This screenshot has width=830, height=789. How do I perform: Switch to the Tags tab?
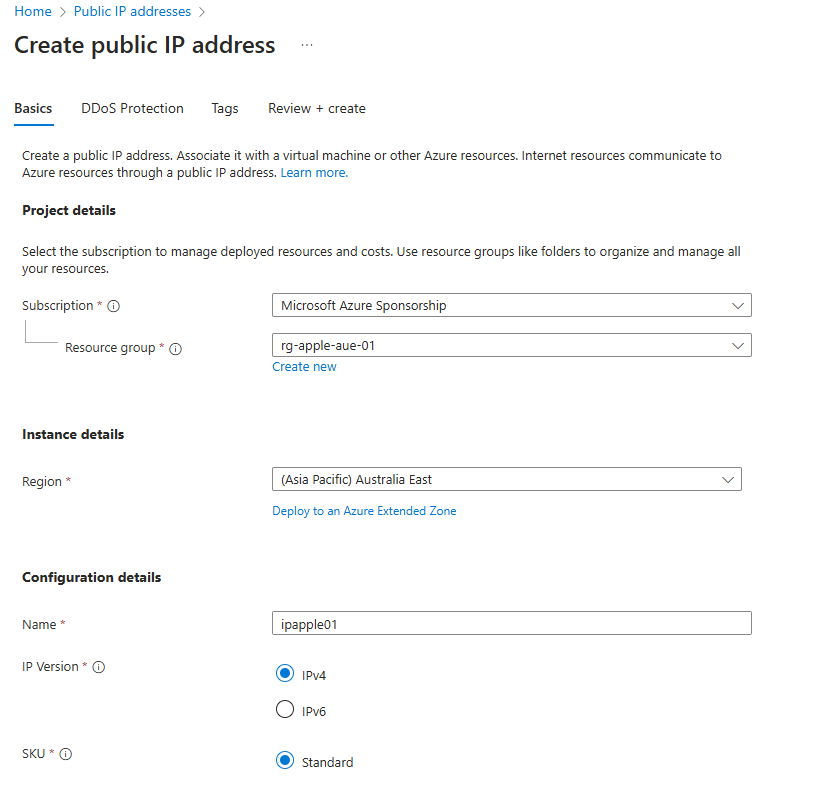[225, 108]
